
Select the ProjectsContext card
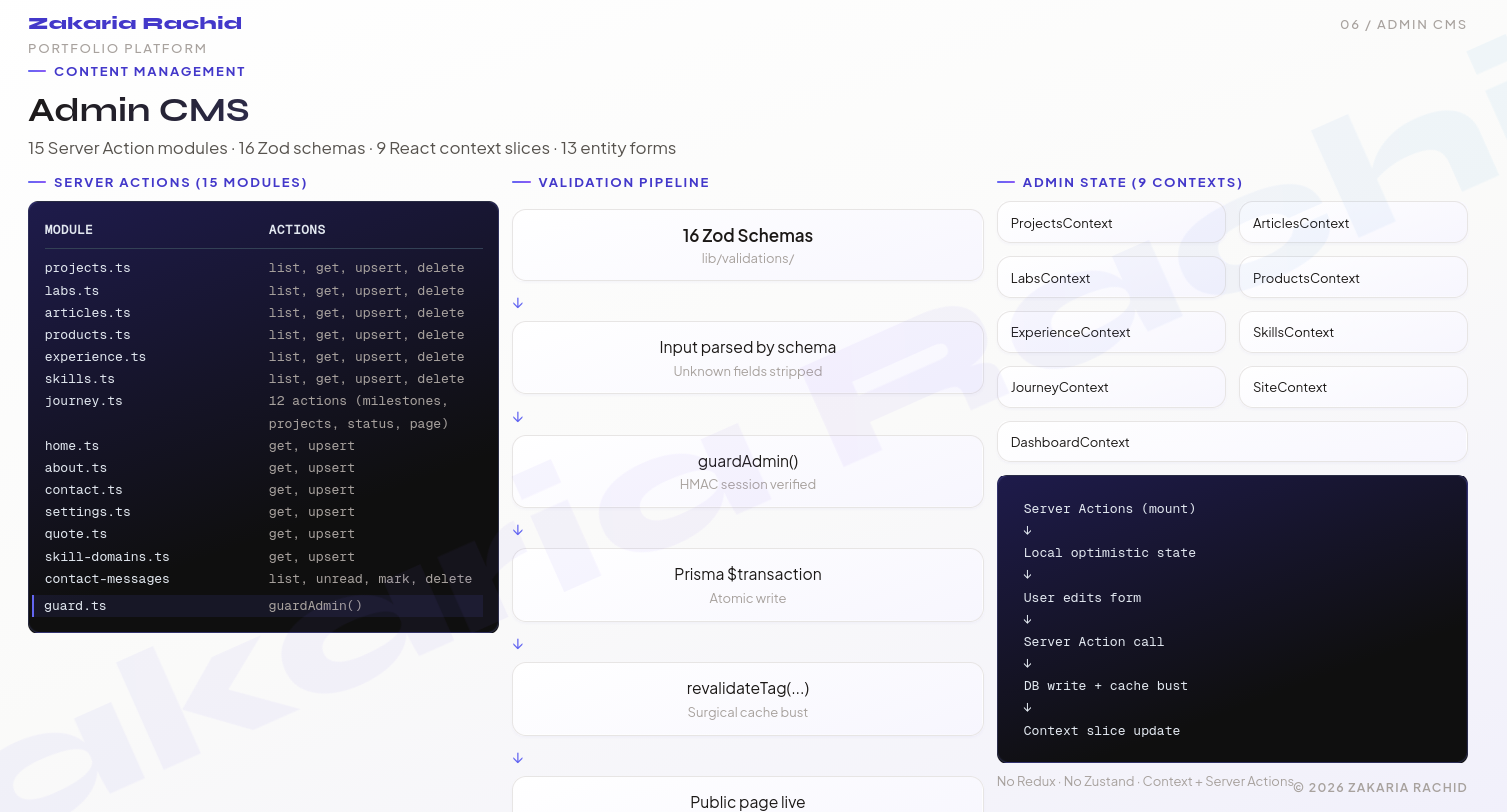click(1111, 222)
